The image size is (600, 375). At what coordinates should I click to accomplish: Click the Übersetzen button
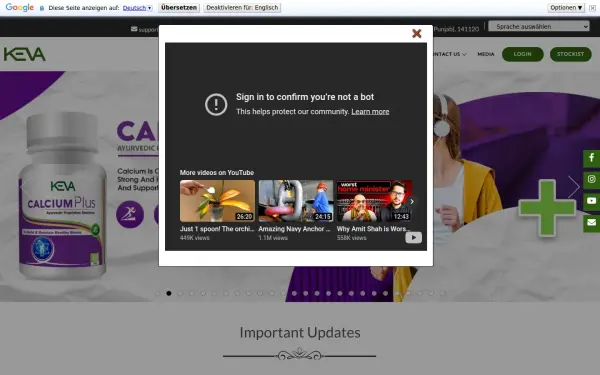click(x=179, y=8)
